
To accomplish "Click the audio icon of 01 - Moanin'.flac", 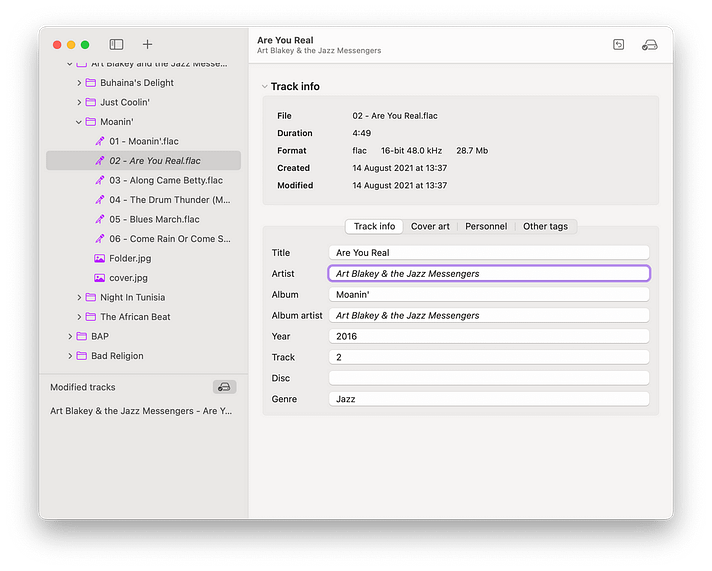I will (x=99, y=141).
